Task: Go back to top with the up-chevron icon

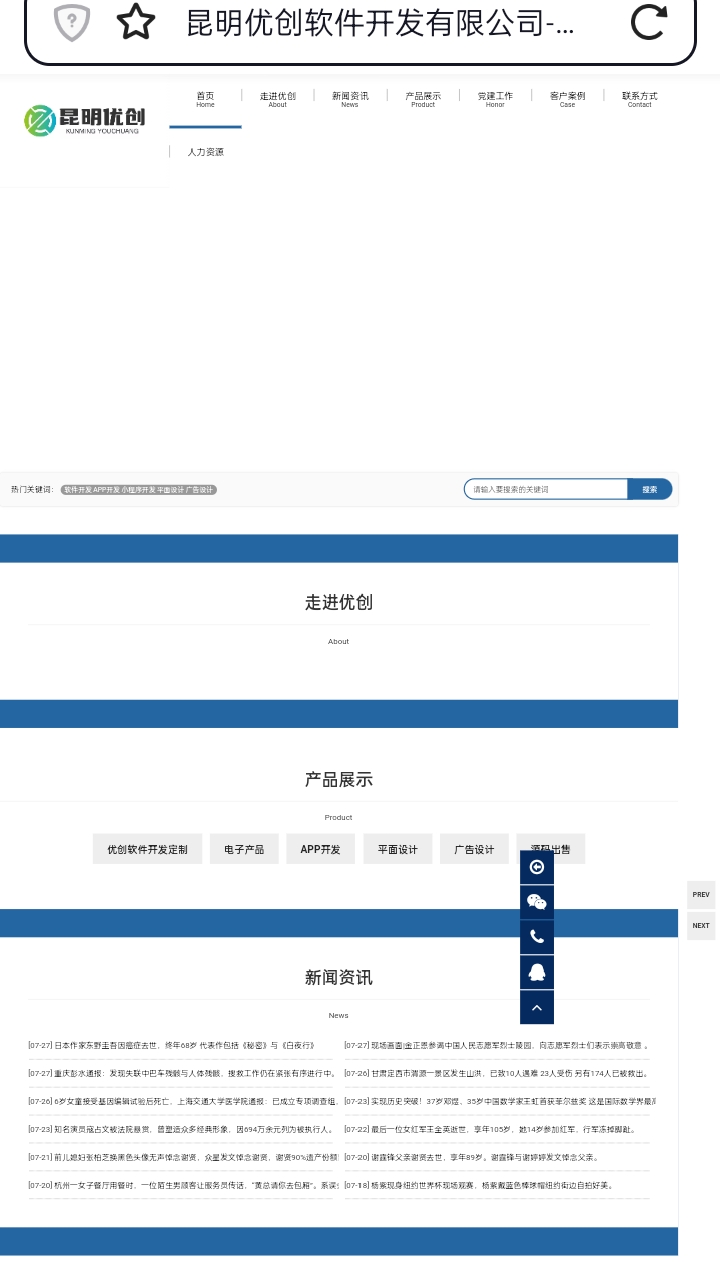Action: point(537,1007)
